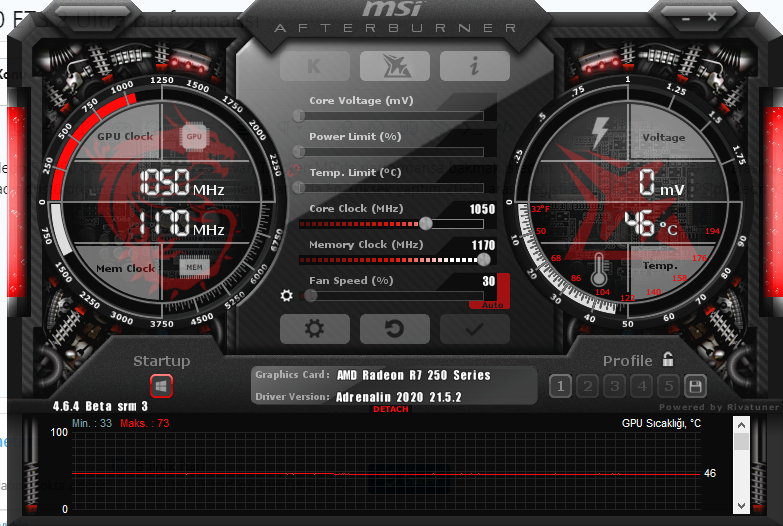783x526 pixels.
Task: Reset settings with the circular arrow
Action: [x=394, y=329]
